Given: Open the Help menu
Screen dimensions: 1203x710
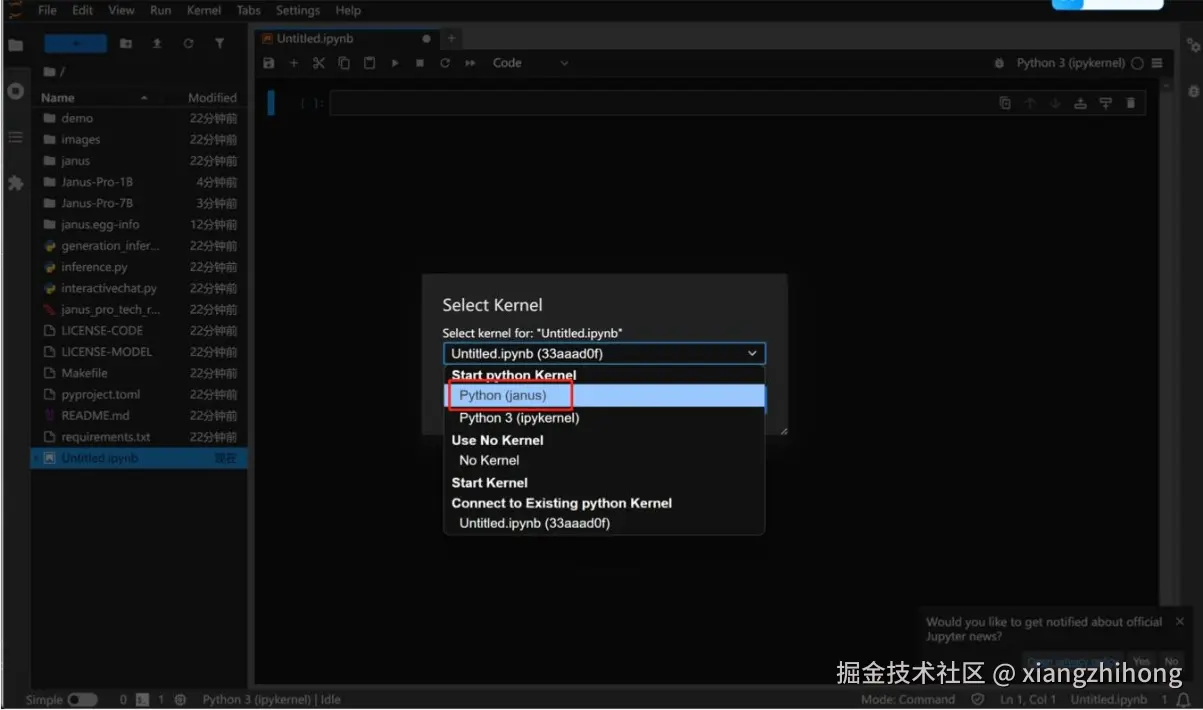Looking at the screenshot, I should 348,10.
